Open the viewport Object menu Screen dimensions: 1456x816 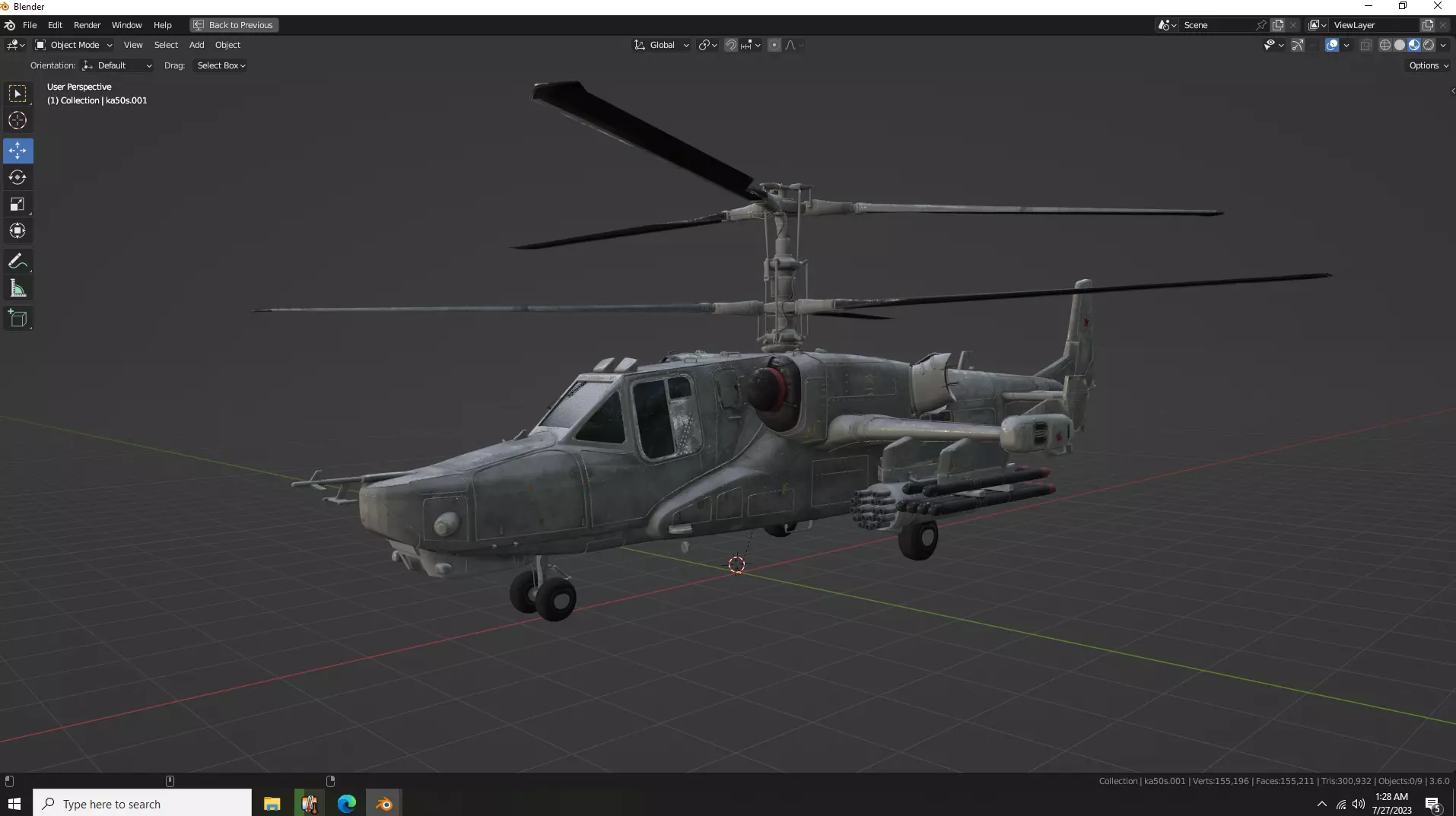(227, 45)
